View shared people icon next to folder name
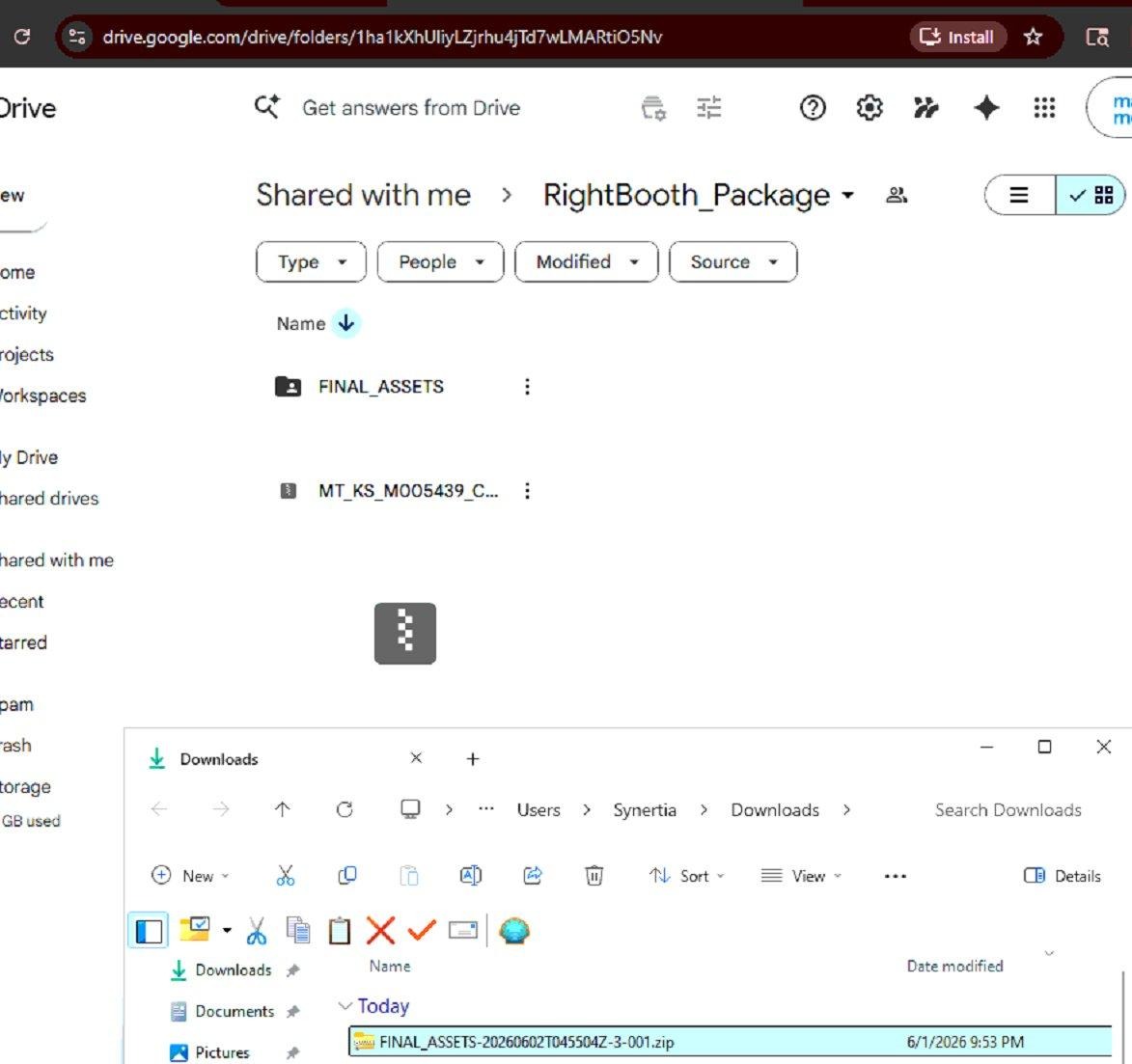 click(x=897, y=195)
